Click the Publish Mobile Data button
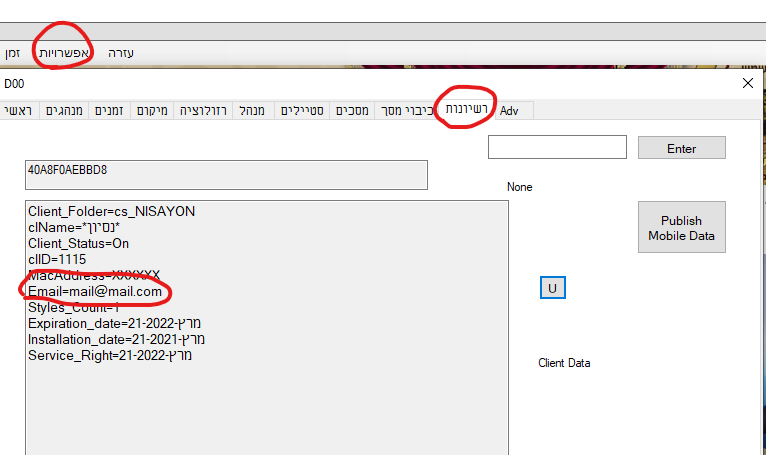The width and height of the screenshot is (766, 455). pos(681,227)
